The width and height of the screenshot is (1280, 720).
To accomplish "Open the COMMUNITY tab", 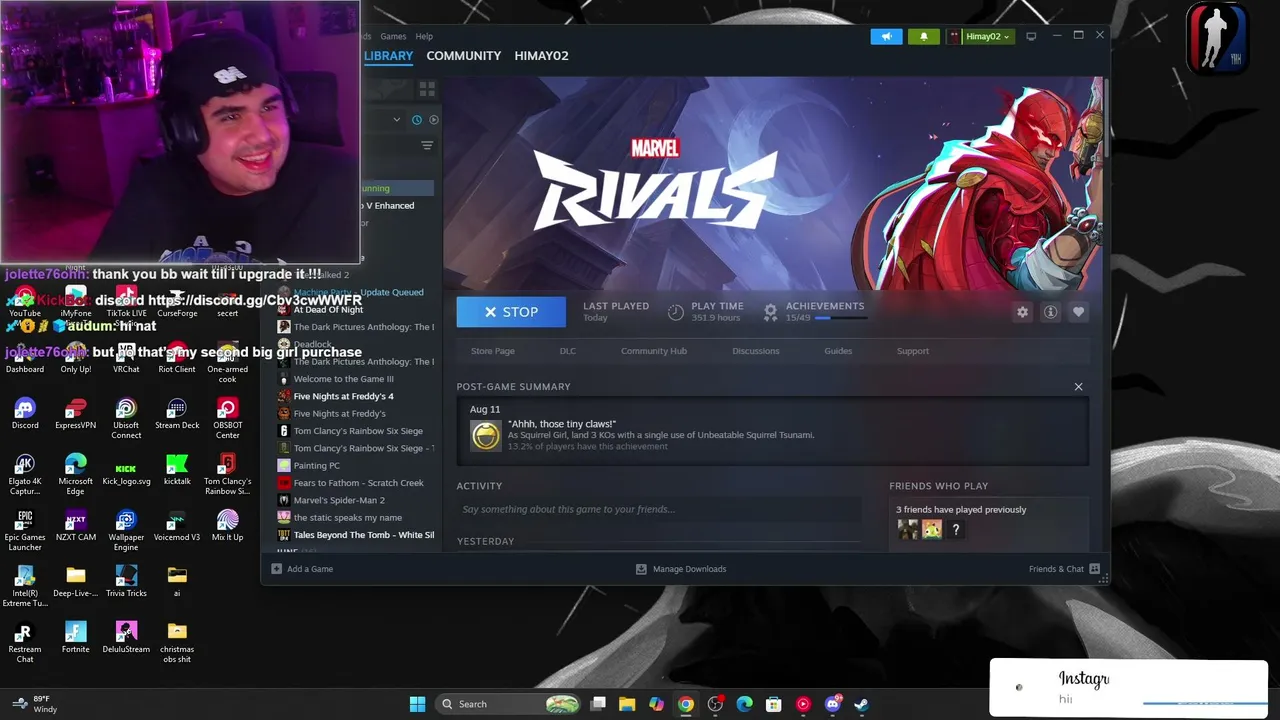I will coord(464,56).
